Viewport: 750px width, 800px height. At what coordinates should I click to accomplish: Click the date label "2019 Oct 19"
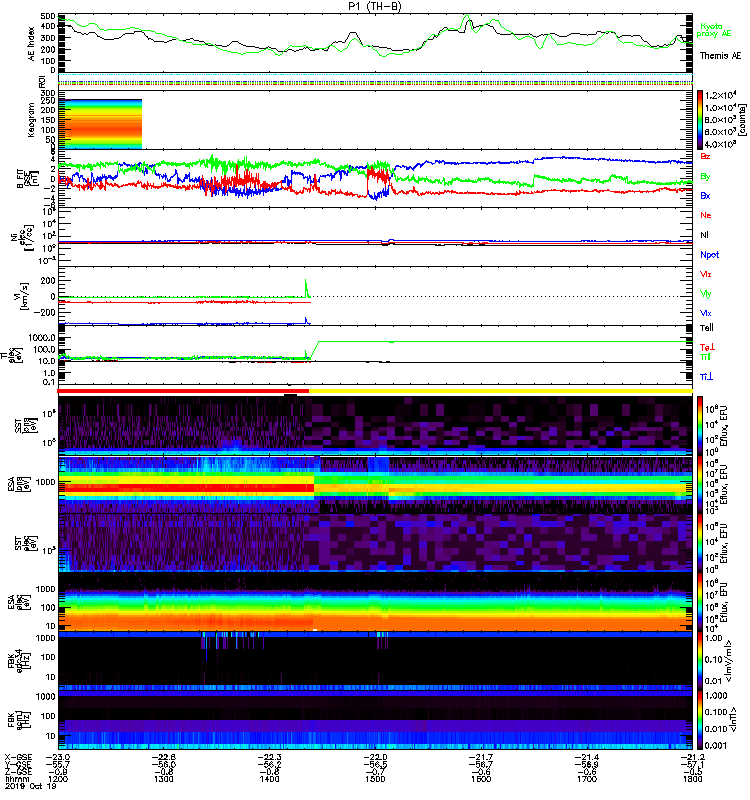tap(31, 786)
